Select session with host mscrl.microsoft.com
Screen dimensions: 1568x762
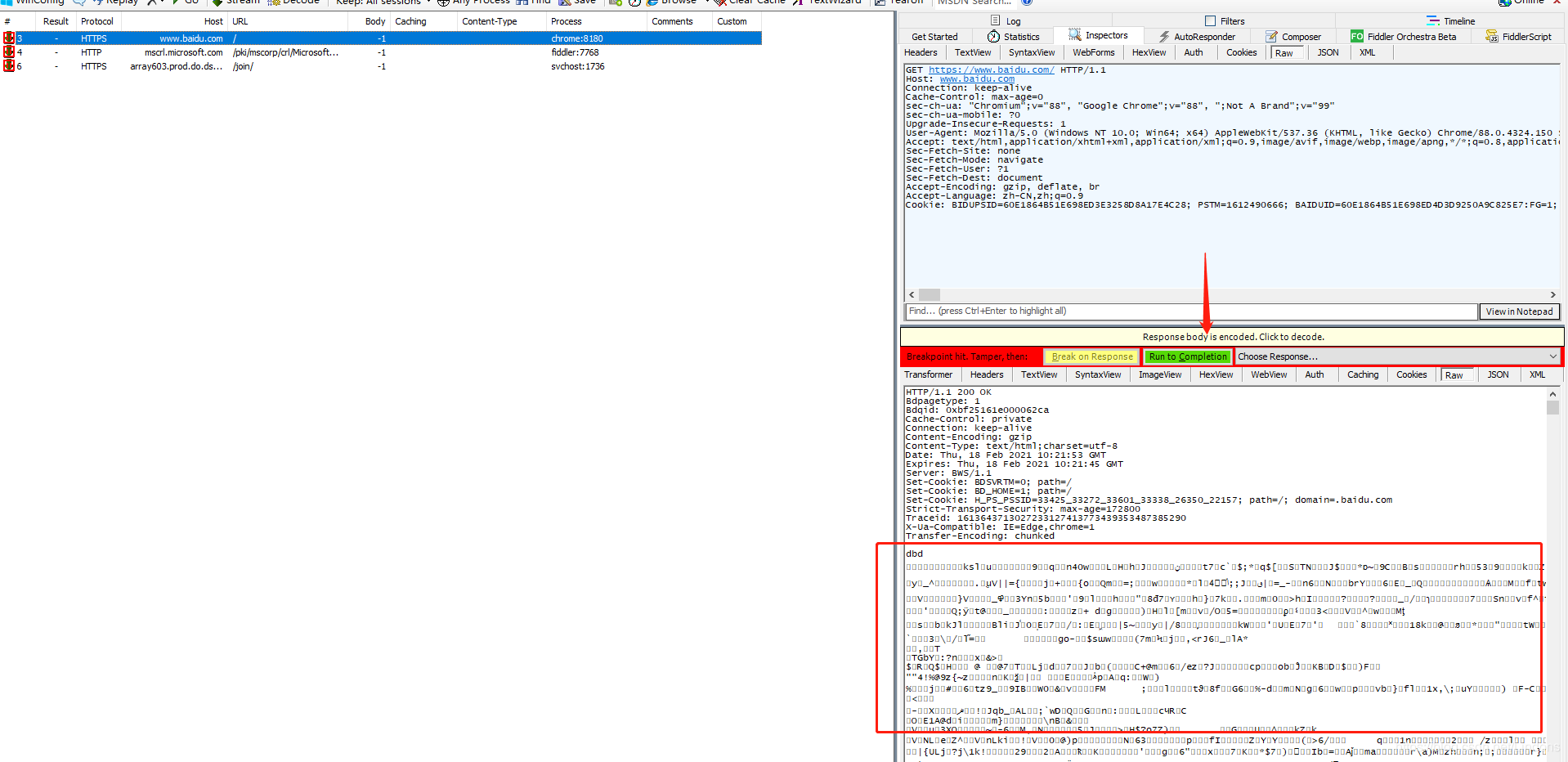click(381, 52)
